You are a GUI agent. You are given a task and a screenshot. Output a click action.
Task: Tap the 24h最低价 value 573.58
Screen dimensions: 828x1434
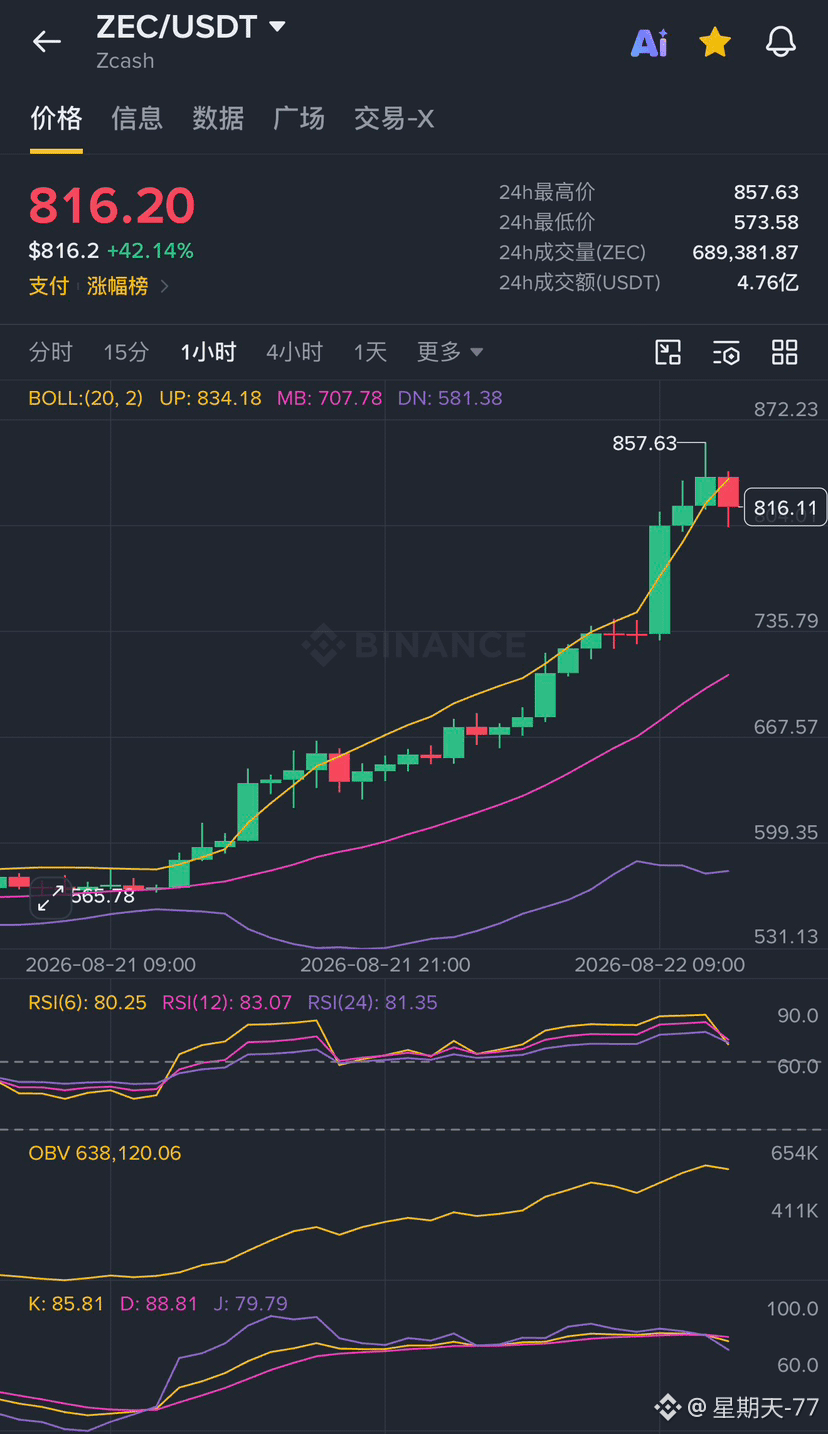click(766, 222)
